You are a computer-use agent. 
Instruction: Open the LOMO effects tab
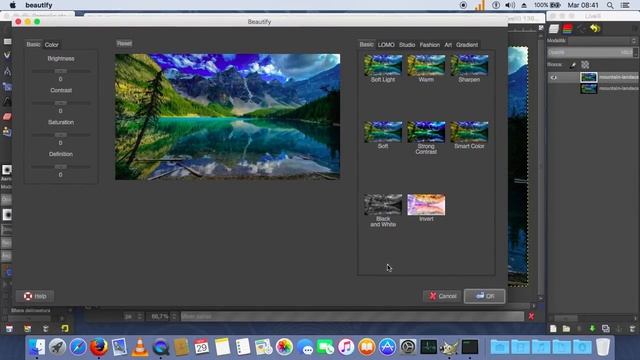pos(386,44)
